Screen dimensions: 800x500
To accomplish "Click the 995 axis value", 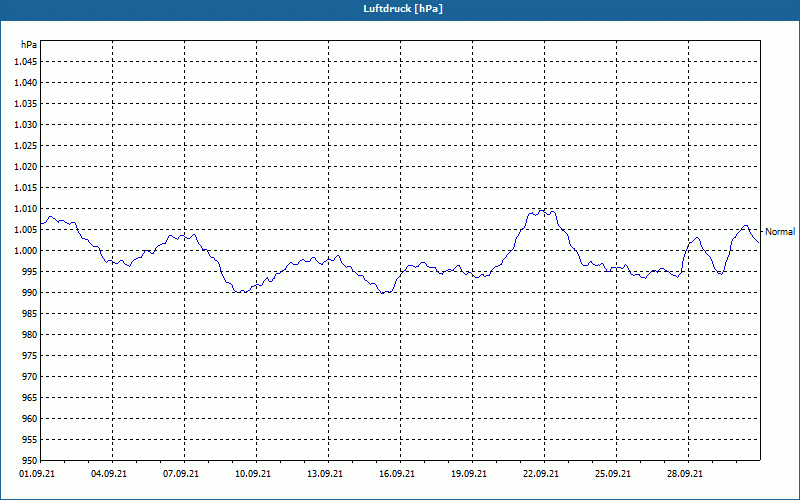I will (30, 271).
